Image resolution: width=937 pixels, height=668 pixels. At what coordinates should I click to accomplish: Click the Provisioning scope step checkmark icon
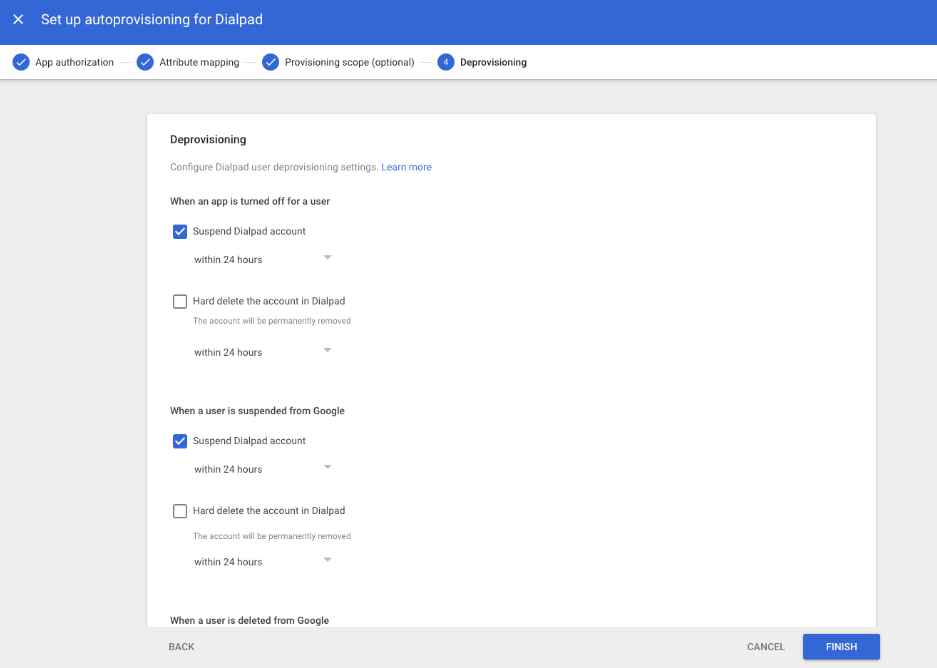coord(271,62)
